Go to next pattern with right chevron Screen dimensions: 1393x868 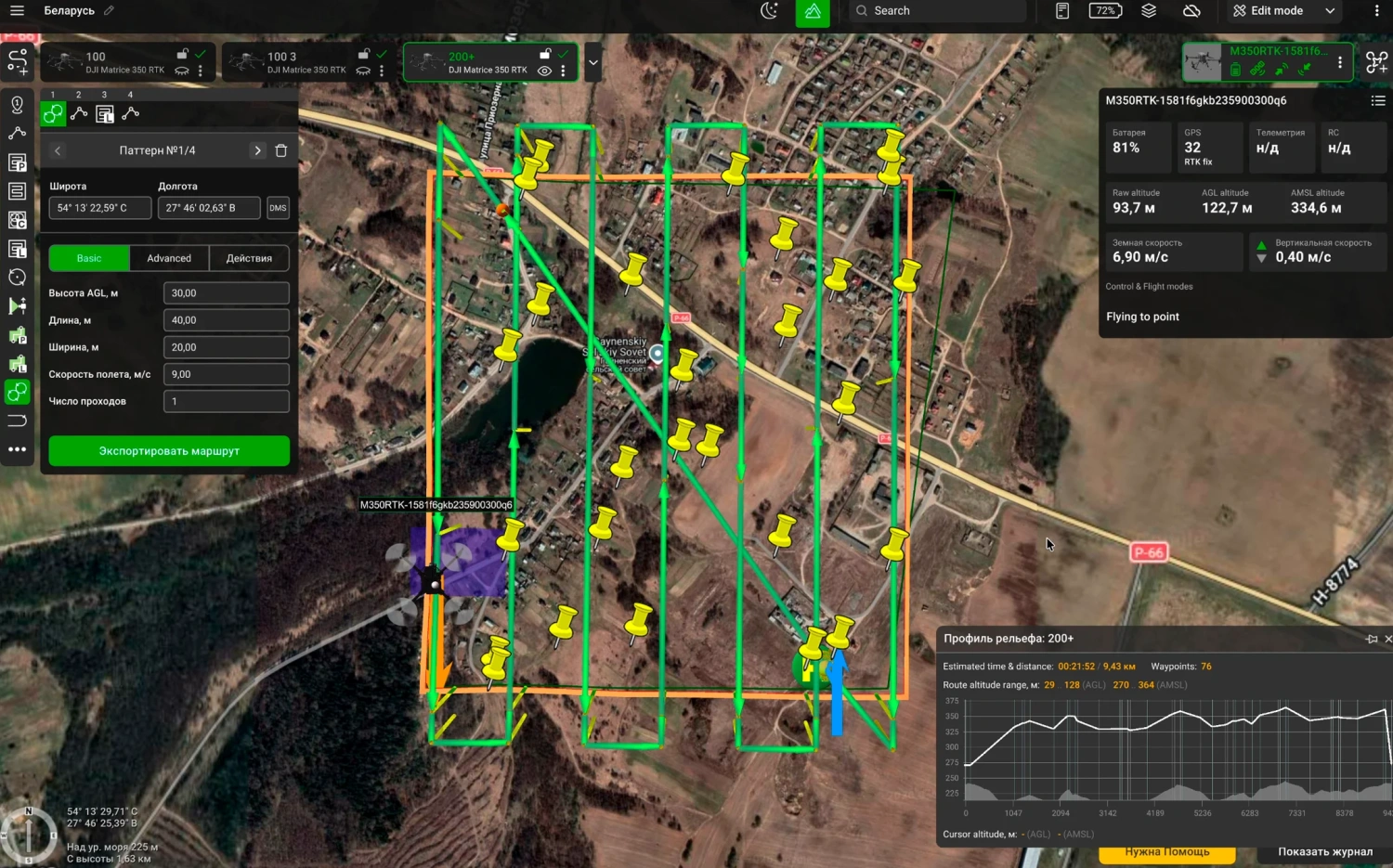tap(257, 150)
